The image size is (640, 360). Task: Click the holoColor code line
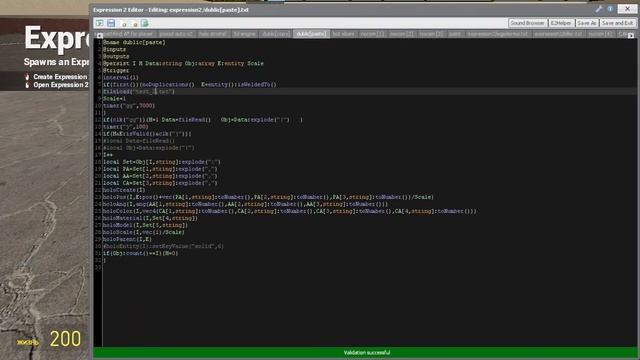coord(289,211)
